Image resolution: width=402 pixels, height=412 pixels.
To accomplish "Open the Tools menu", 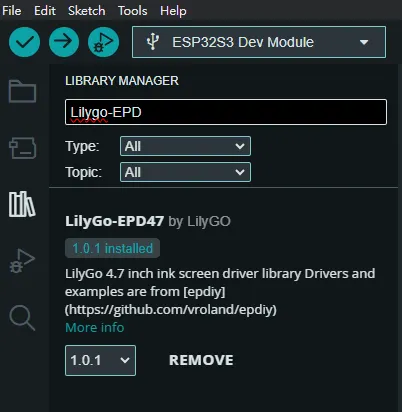I will 133,11.
